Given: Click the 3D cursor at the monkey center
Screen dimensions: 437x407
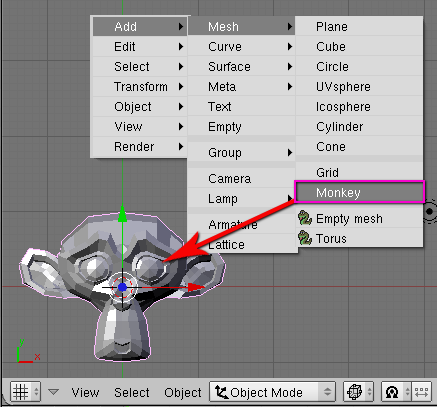Looking at the screenshot, I should [123, 287].
